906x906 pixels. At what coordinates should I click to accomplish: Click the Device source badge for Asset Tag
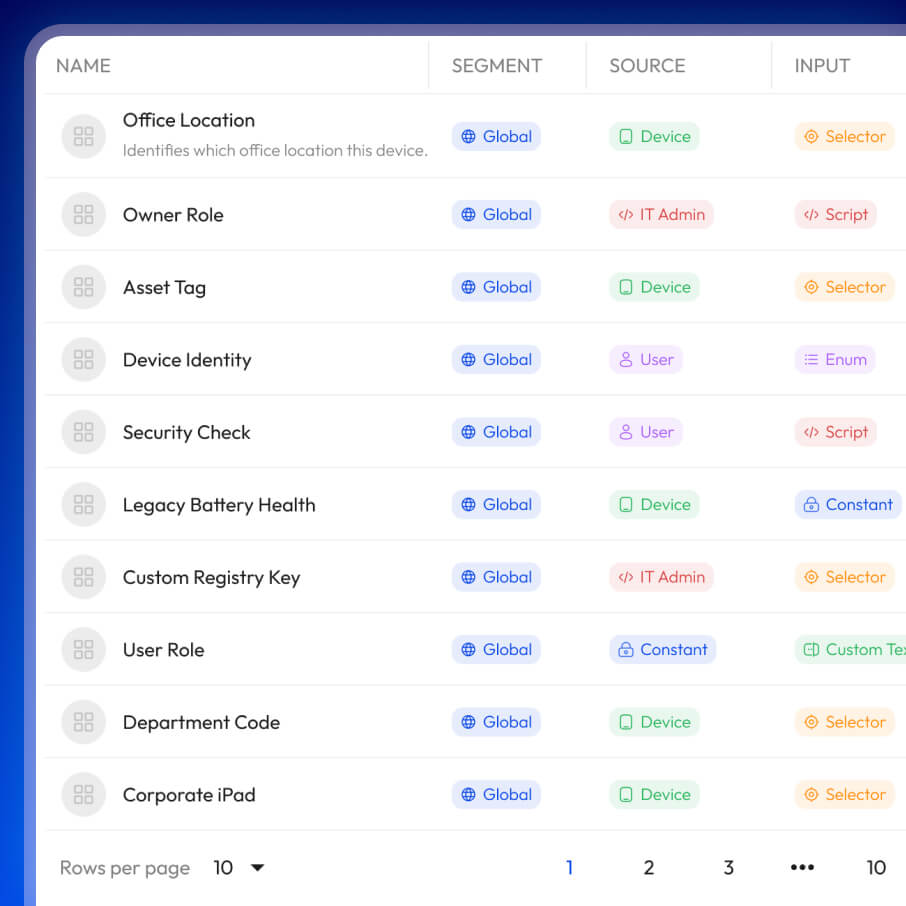coord(654,287)
